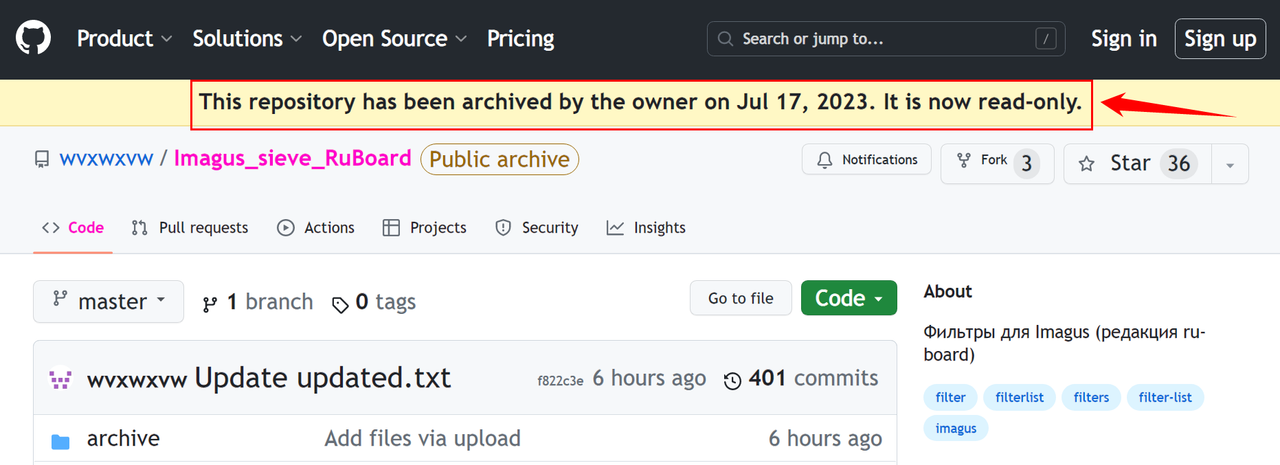The height and width of the screenshot is (465, 1280).
Task: Click the archive folder icon
Action: pyautogui.click(x=61, y=440)
